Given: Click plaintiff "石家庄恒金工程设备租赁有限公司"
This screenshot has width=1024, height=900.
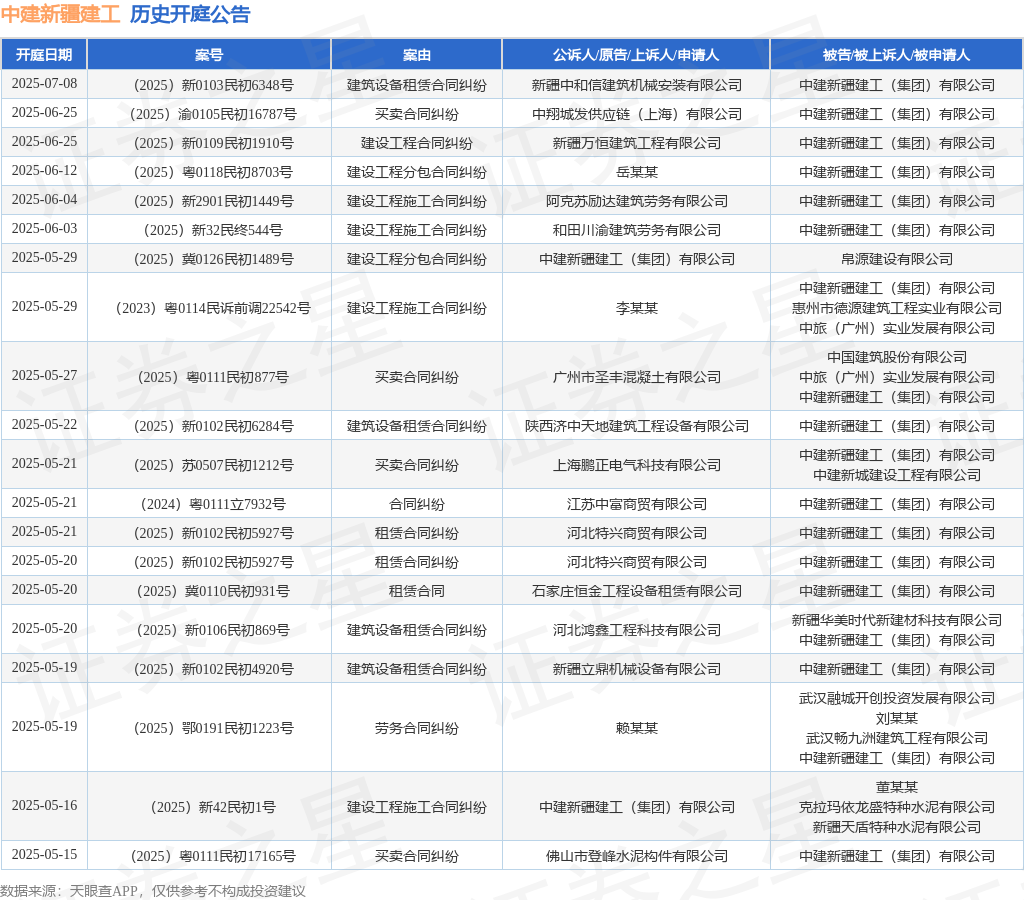Looking at the screenshot, I should click(637, 592).
